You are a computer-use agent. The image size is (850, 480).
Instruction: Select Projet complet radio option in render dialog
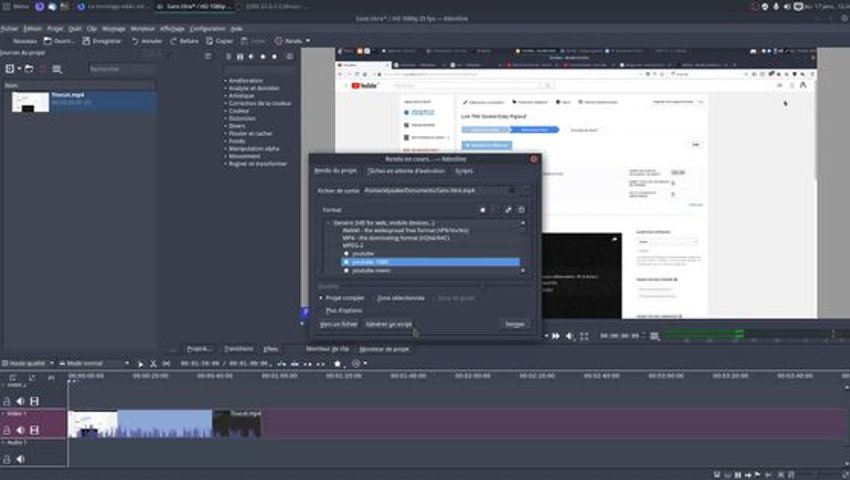342,298
